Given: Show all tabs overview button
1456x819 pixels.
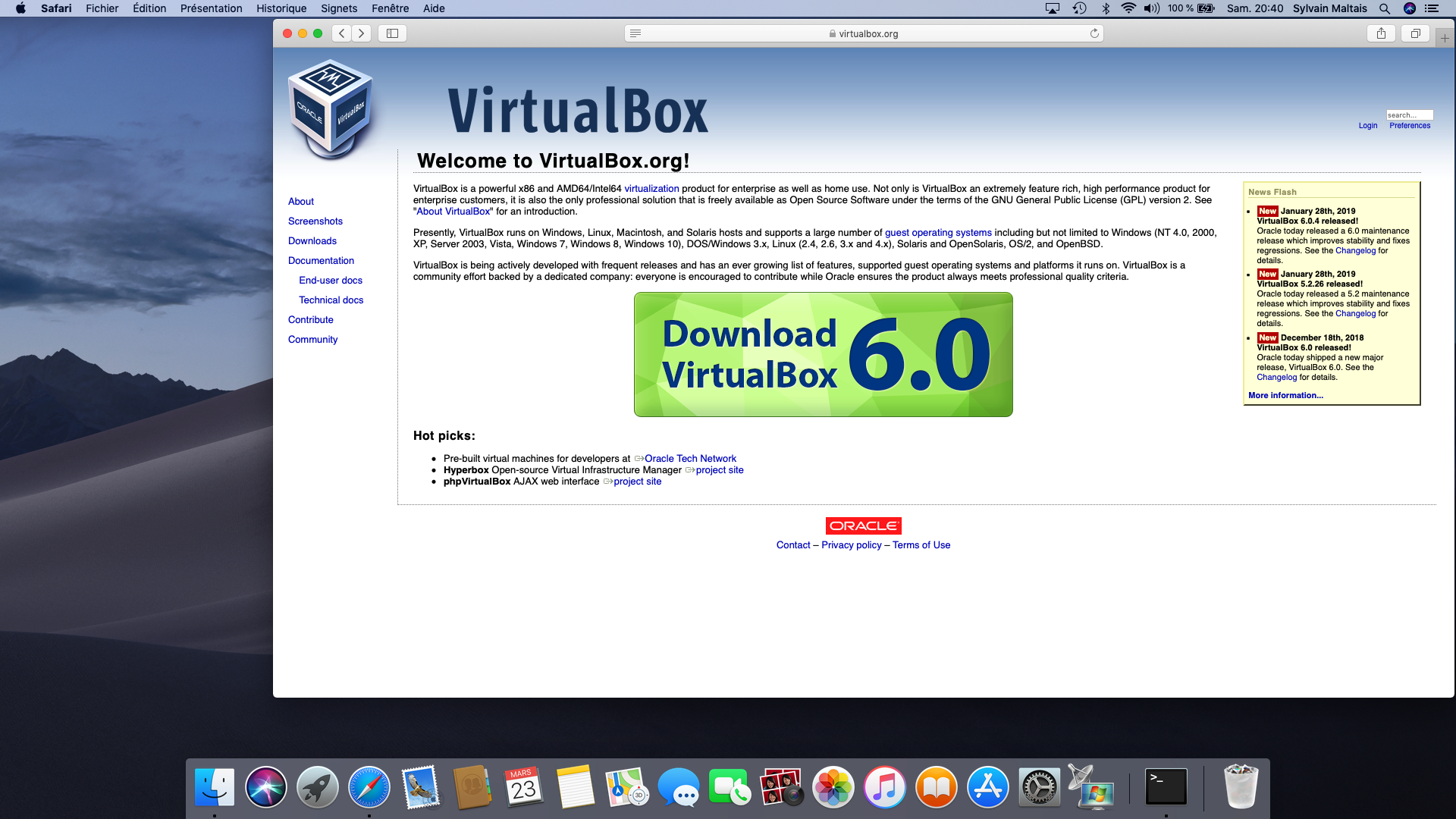Looking at the screenshot, I should [1415, 33].
